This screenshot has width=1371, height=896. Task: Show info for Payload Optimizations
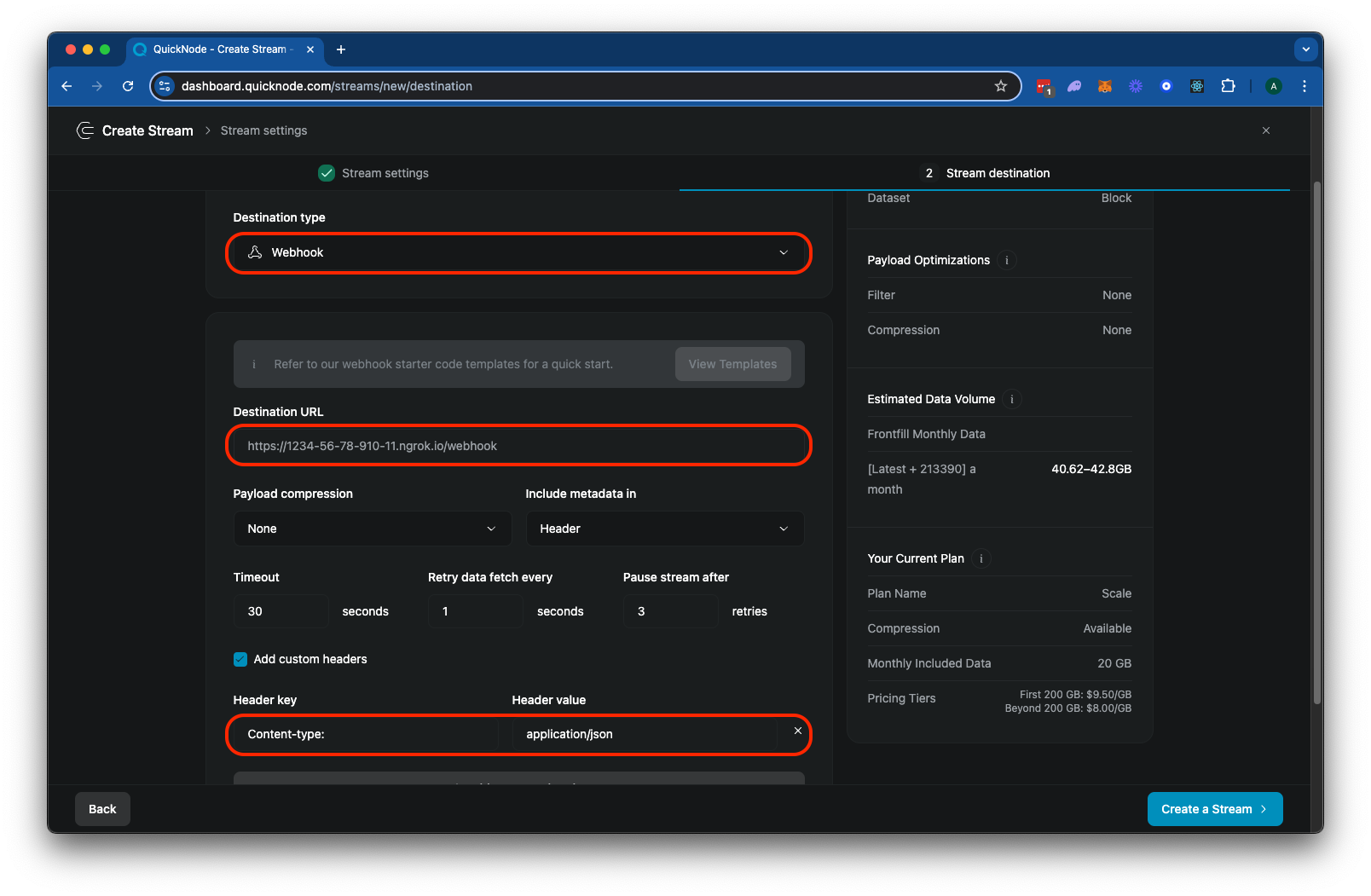(1007, 260)
